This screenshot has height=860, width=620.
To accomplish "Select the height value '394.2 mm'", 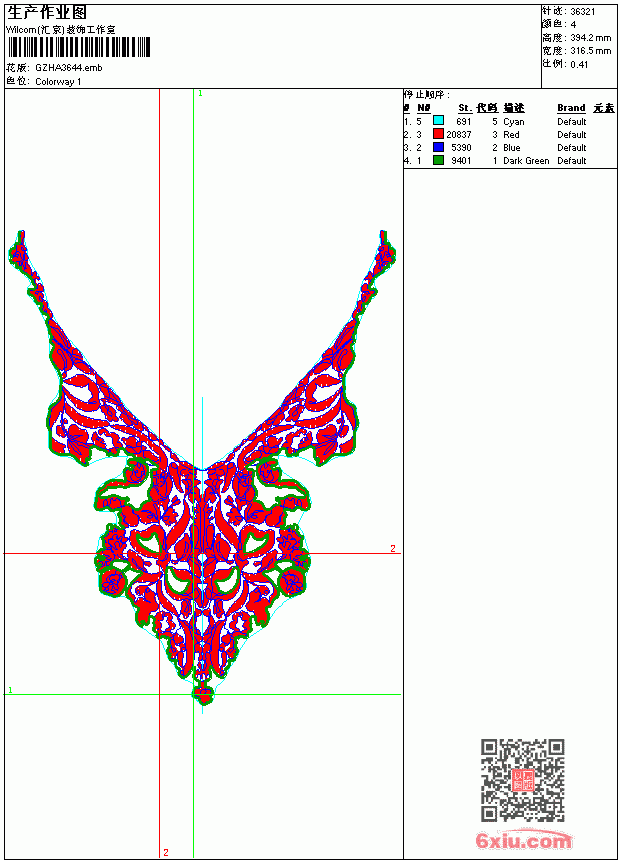I will point(590,38).
